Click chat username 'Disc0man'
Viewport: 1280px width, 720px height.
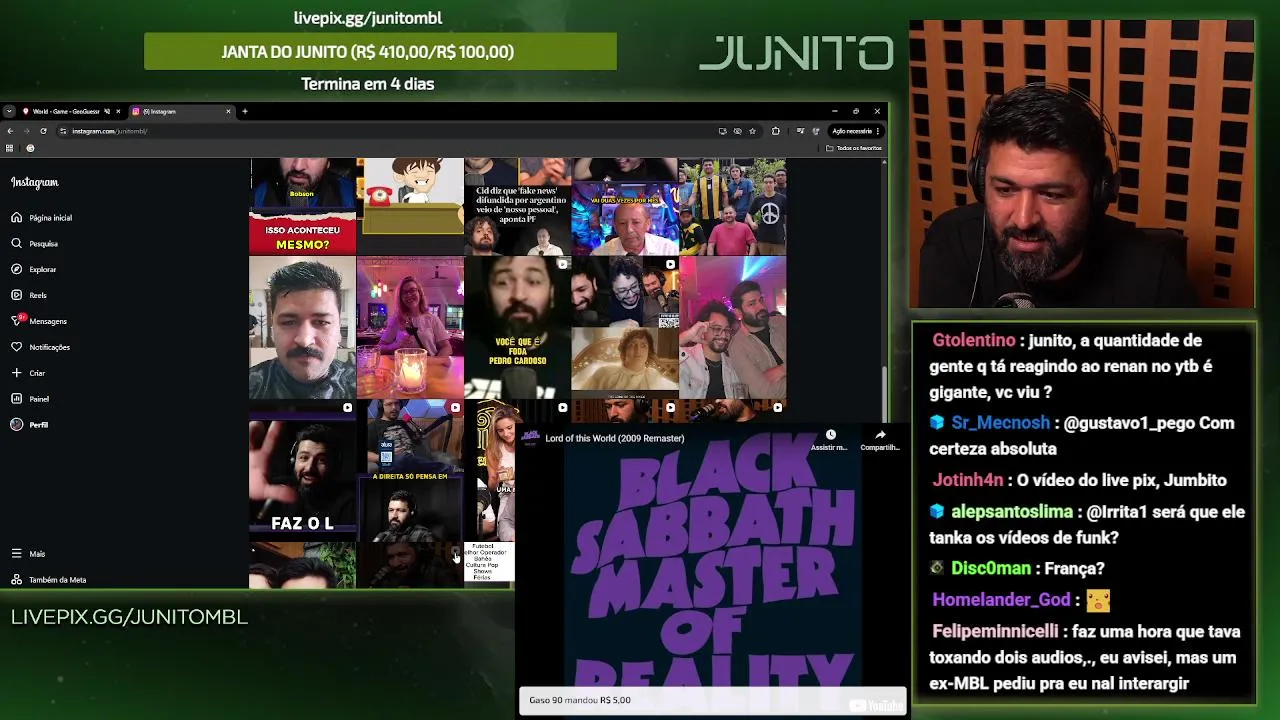pyautogui.click(x=990, y=568)
